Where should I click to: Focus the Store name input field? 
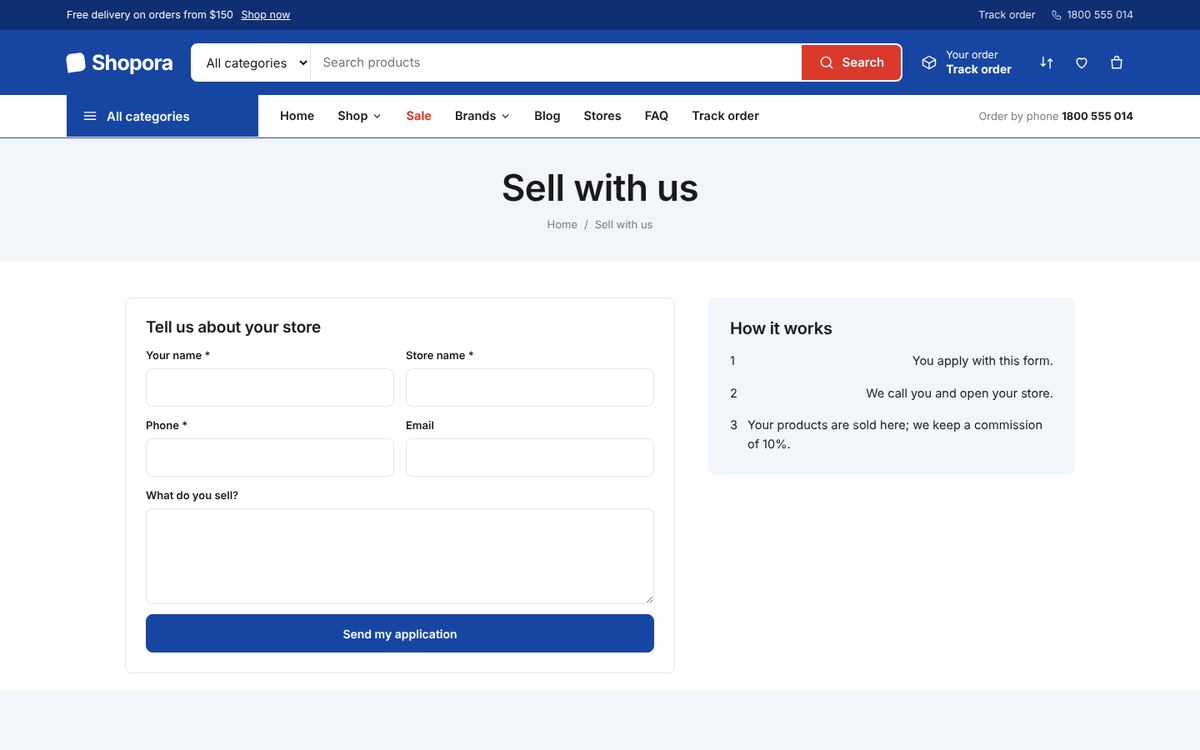[x=530, y=388]
